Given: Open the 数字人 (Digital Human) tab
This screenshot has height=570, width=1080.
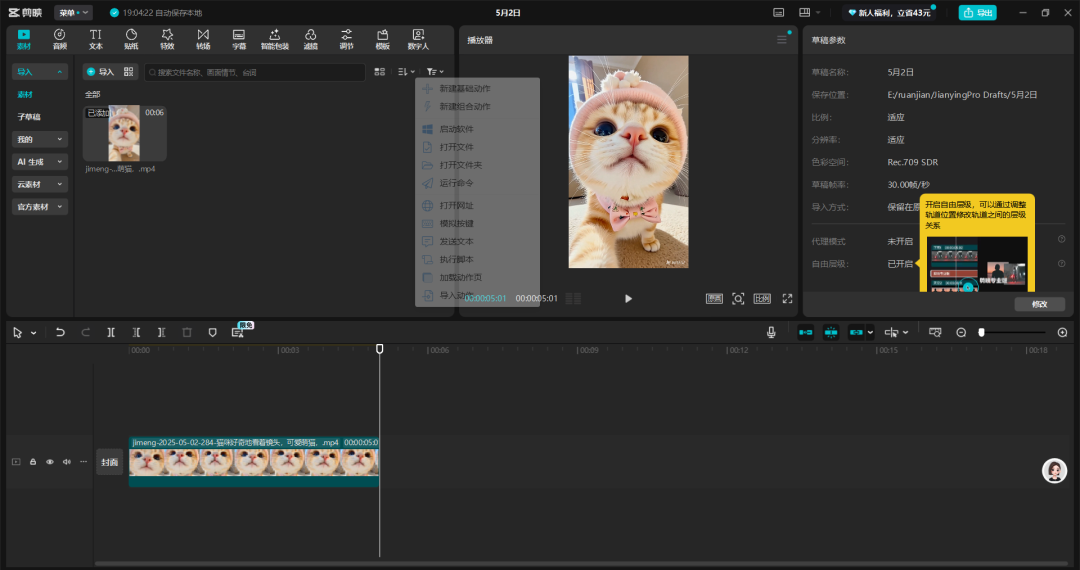Looking at the screenshot, I should 418,39.
